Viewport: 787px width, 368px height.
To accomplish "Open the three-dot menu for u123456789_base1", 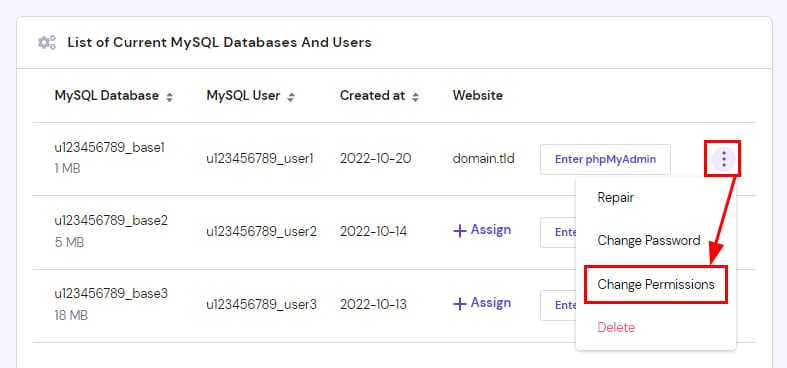I will pyautogui.click(x=723, y=160).
